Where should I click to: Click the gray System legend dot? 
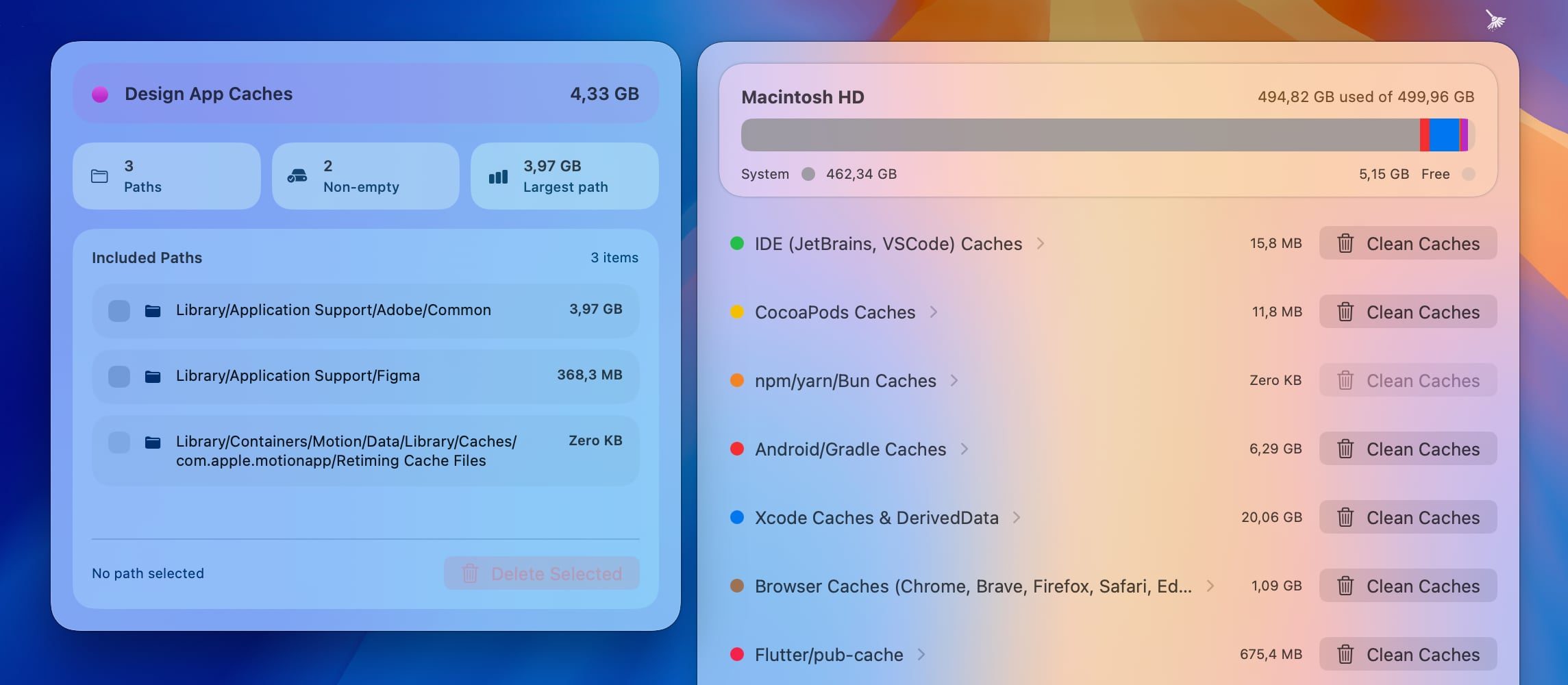[x=808, y=174]
